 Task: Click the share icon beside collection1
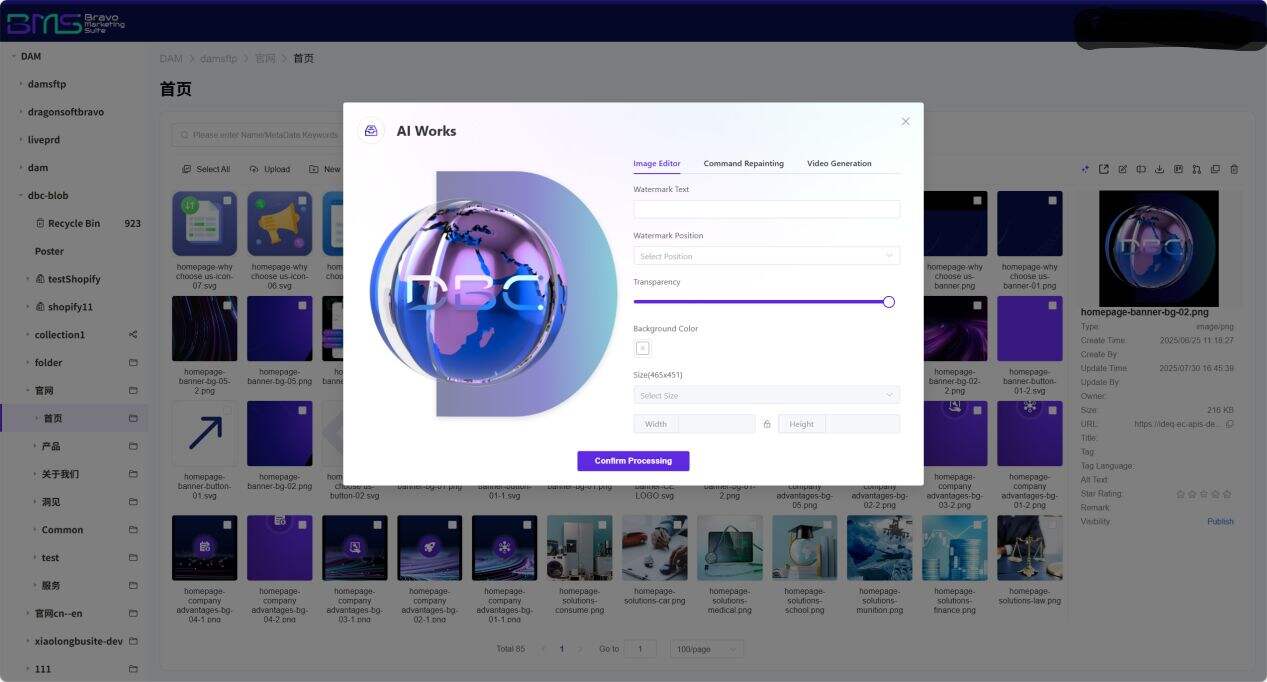[x=133, y=335]
